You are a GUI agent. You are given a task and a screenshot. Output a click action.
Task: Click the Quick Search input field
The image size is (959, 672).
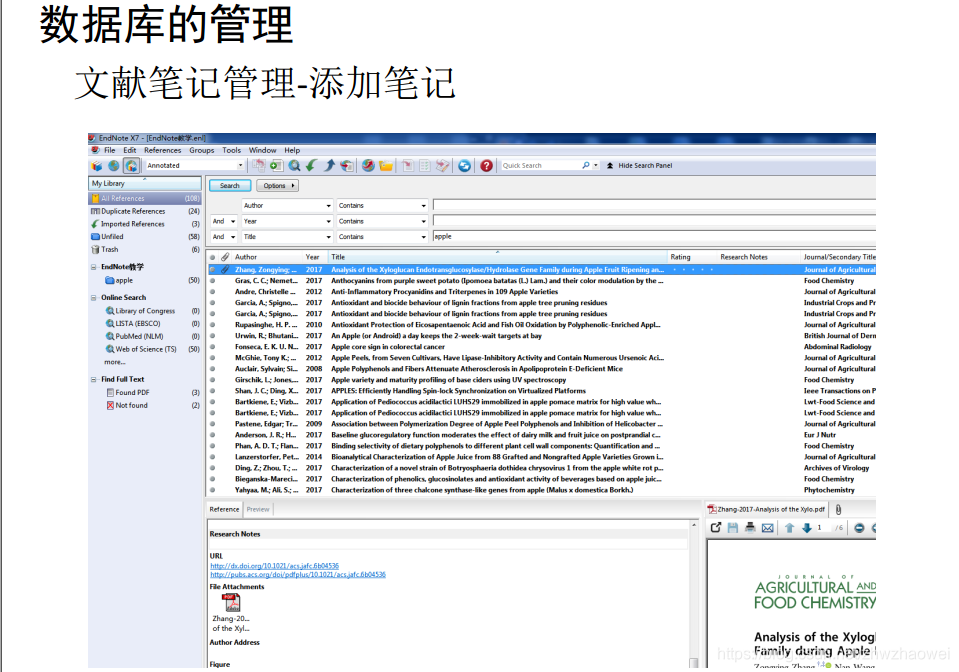tap(541, 165)
